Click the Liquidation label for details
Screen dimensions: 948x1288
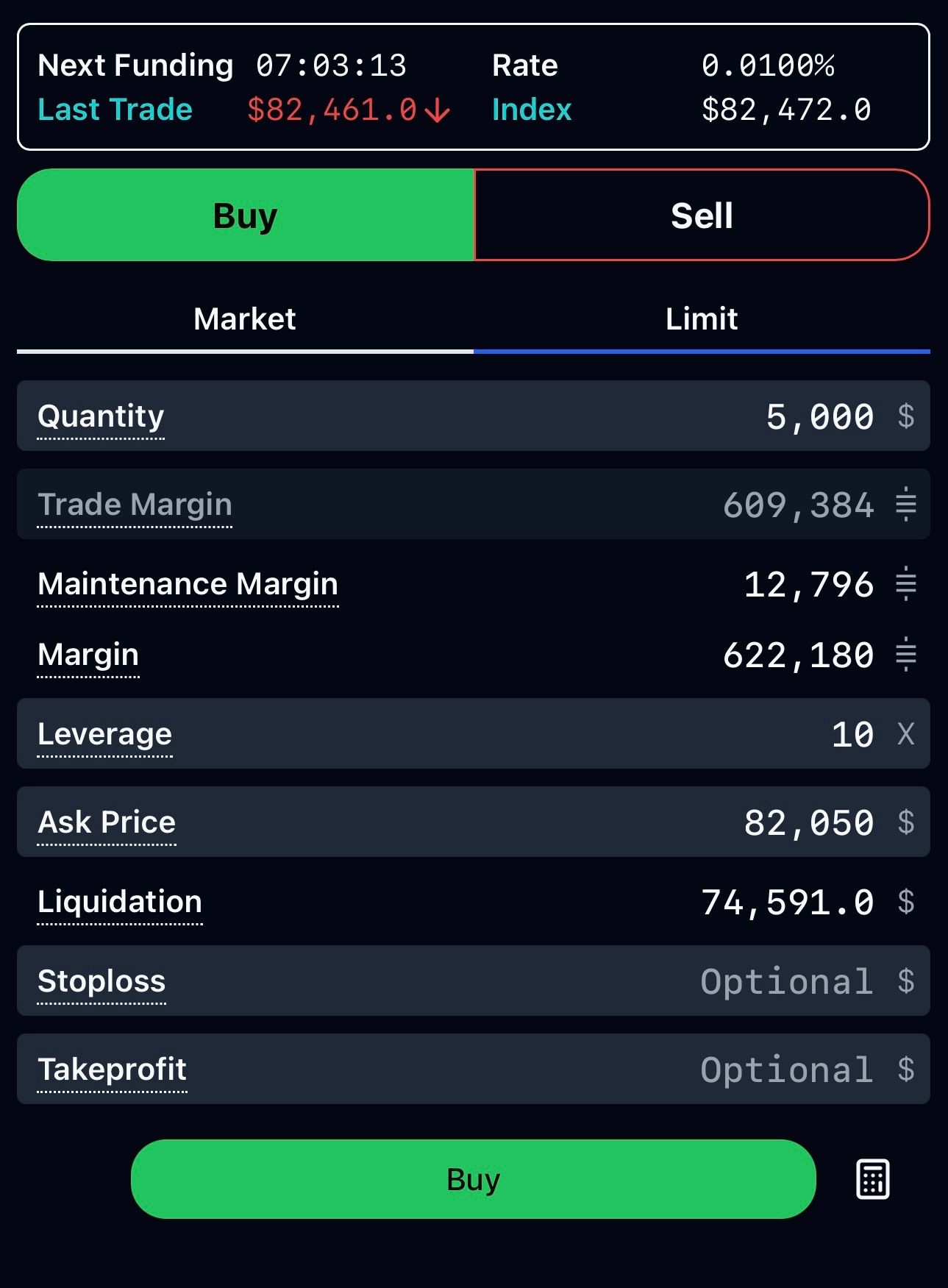[120, 902]
